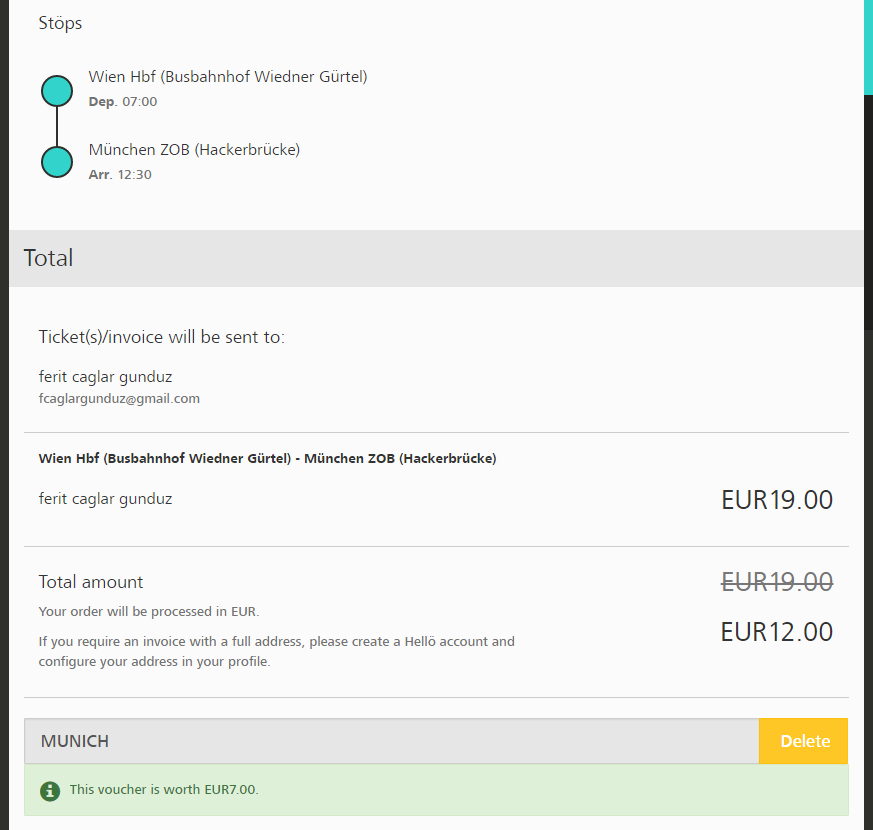This screenshot has height=830, width=873.
Task: Click the Dep. 07:00 departure time
Action: tap(123, 102)
